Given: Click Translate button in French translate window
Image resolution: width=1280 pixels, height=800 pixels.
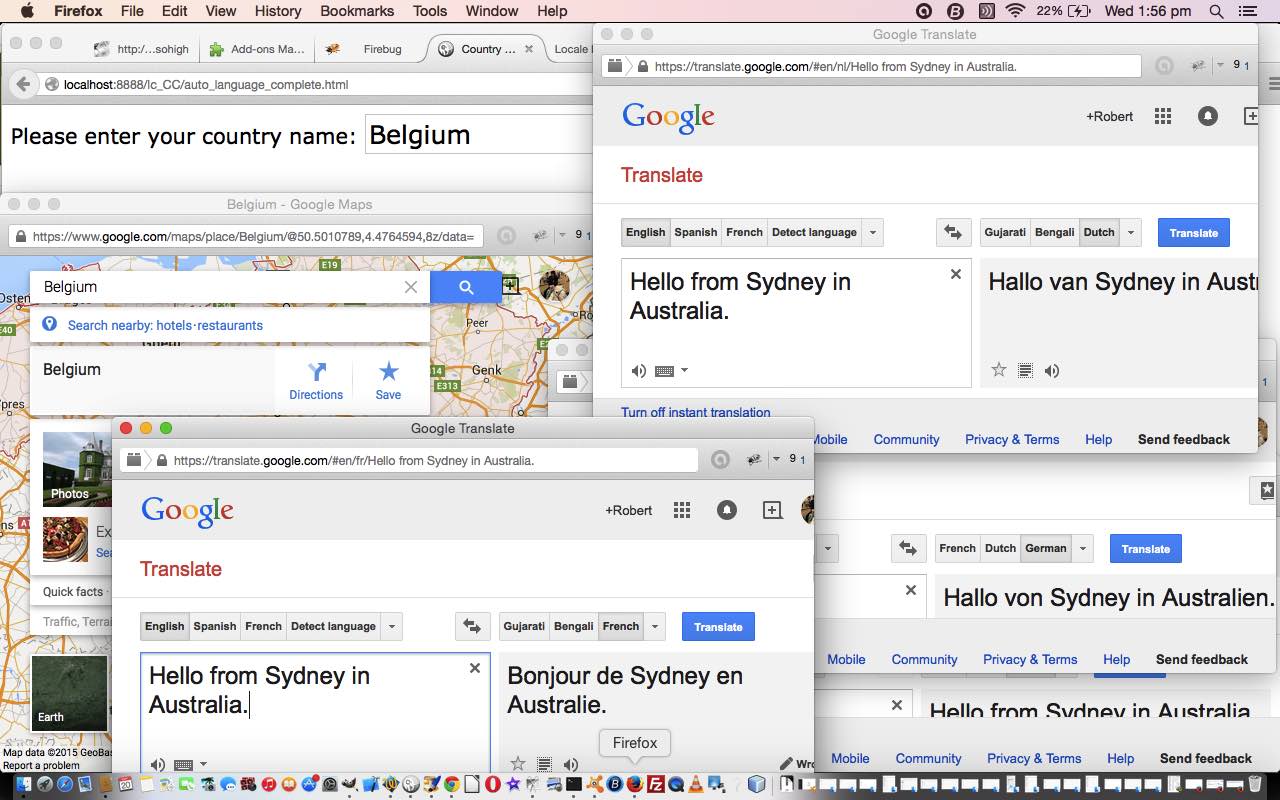Looking at the screenshot, I should [718, 626].
